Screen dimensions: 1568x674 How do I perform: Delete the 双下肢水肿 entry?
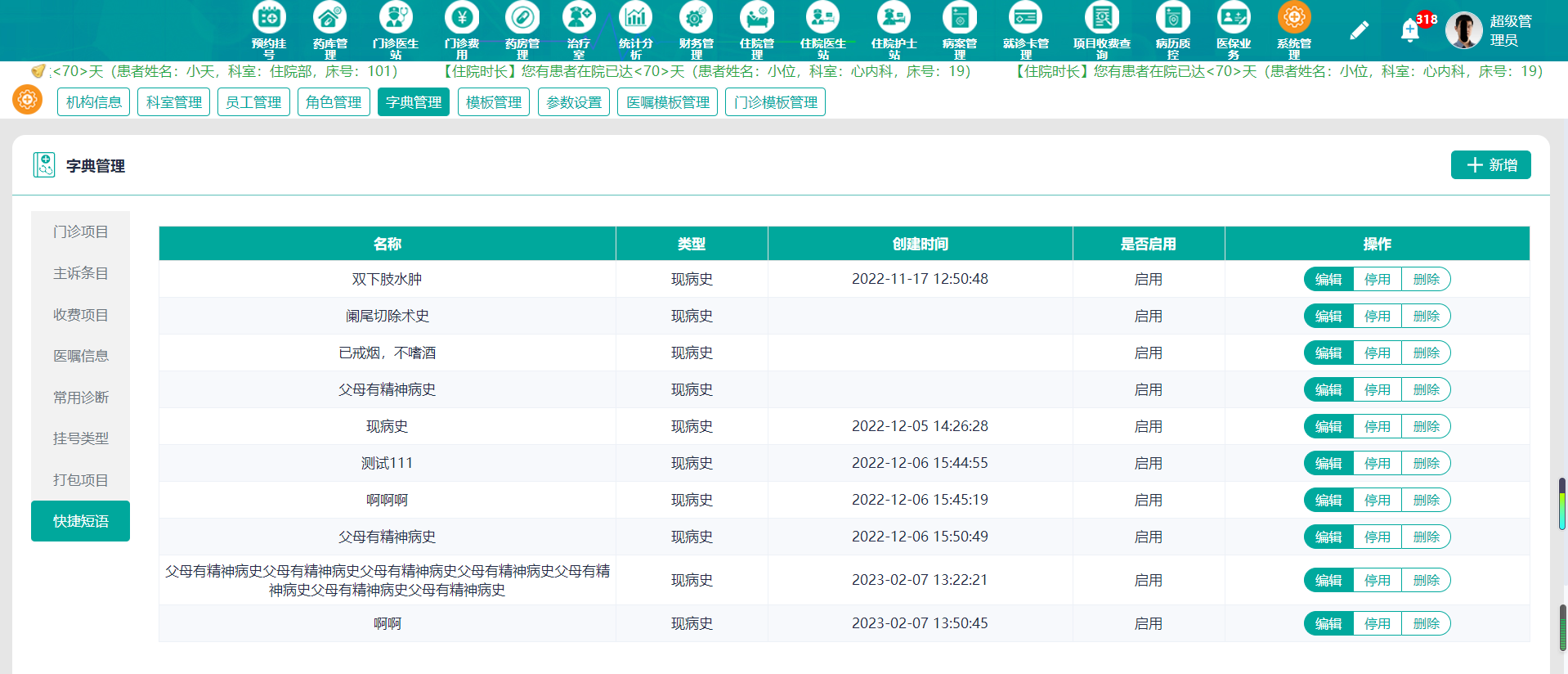coord(1427,279)
